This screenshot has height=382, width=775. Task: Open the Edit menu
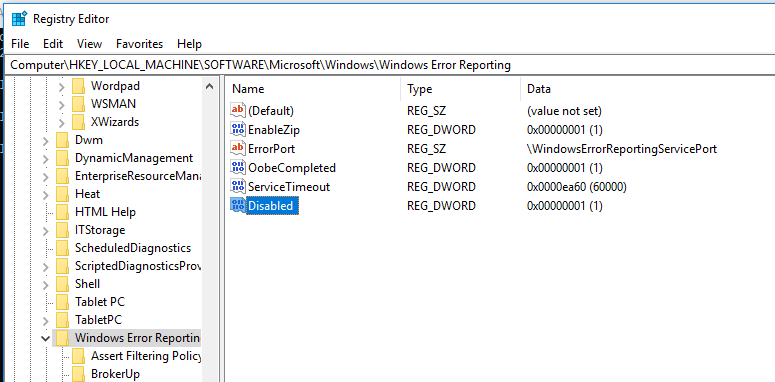click(x=53, y=43)
